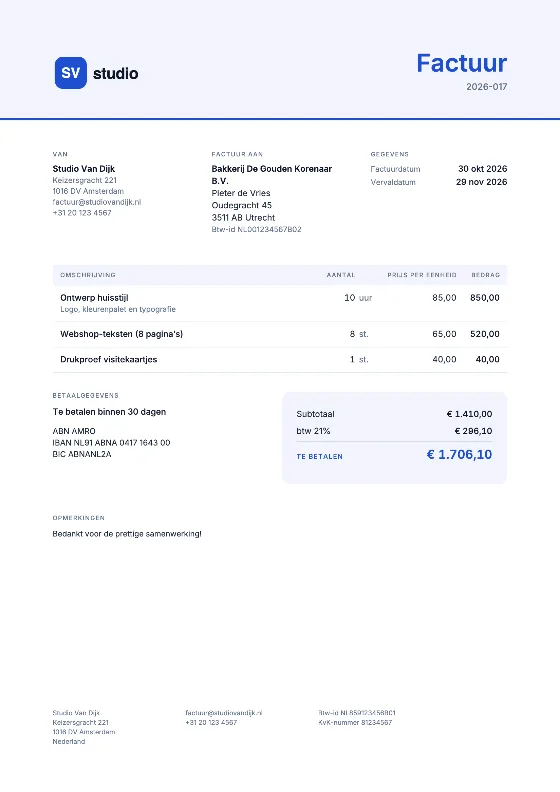This screenshot has width=560, height=792.
Task: Click 'Drukproef visitekaartjes' line item
Action: (x=109, y=360)
